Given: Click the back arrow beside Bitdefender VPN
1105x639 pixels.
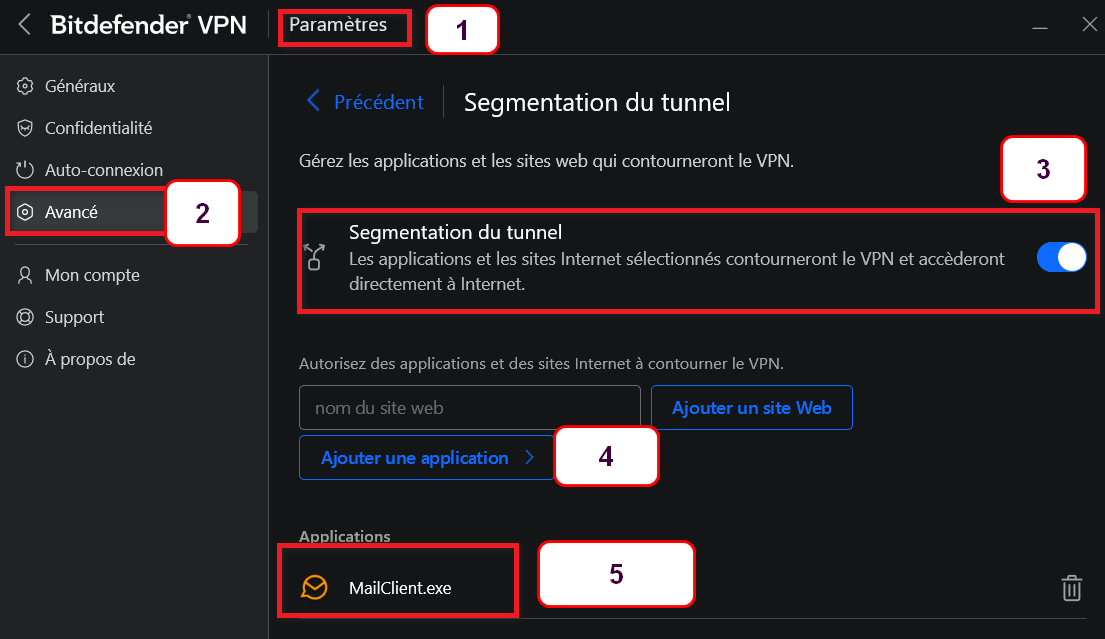Looking at the screenshot, I should pos(26,25).
